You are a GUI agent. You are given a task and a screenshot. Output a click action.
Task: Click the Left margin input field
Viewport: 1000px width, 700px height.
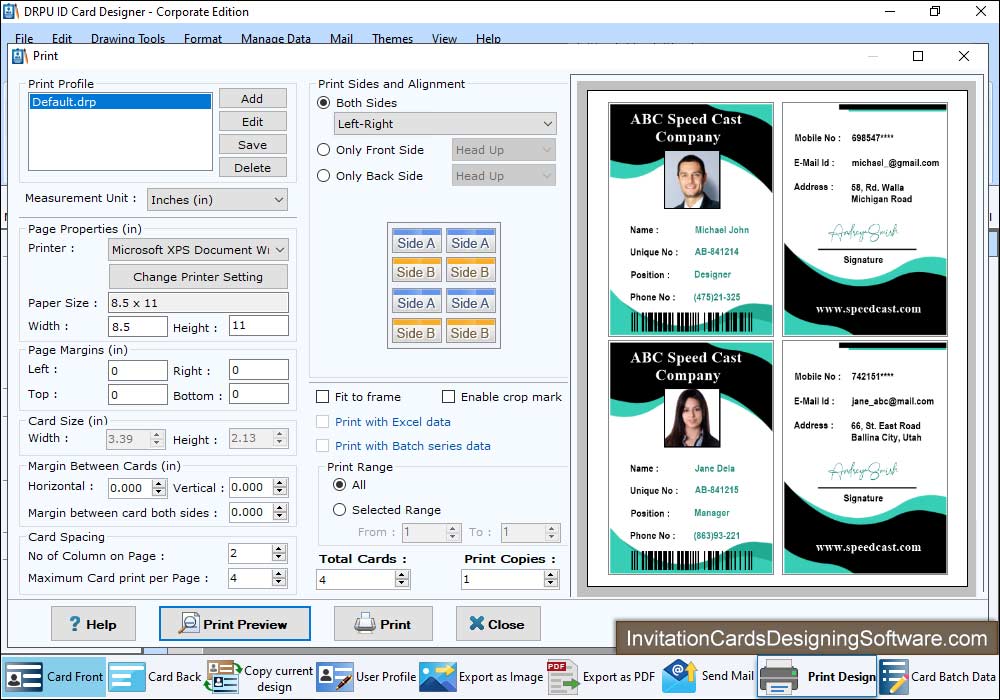tap(138, 370)
